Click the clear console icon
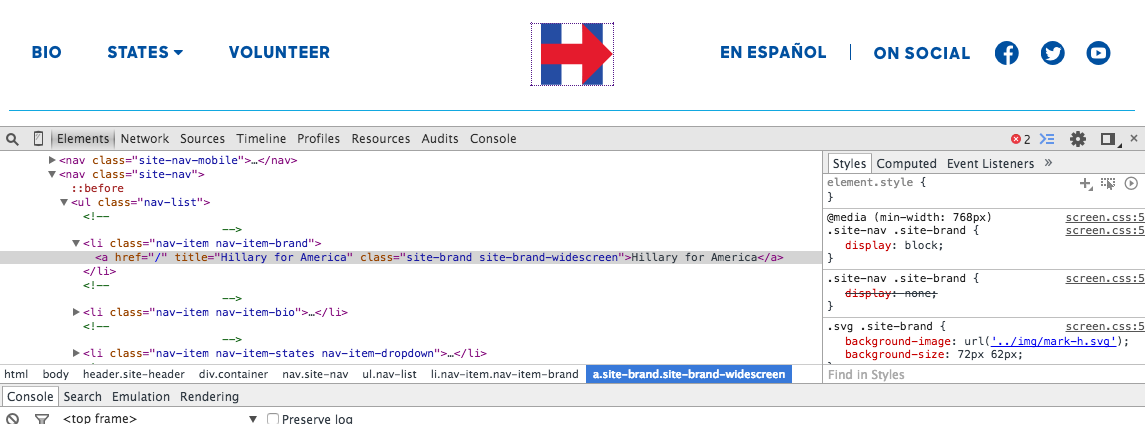This screenshot has height=424, width=1145. [12, 419]
